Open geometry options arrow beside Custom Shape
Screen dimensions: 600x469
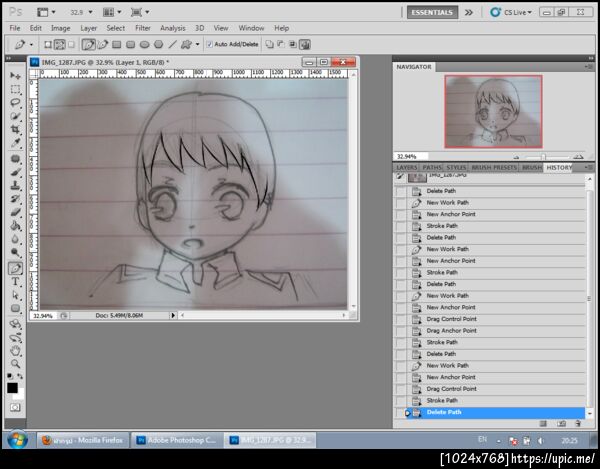[x=197, y=45]
